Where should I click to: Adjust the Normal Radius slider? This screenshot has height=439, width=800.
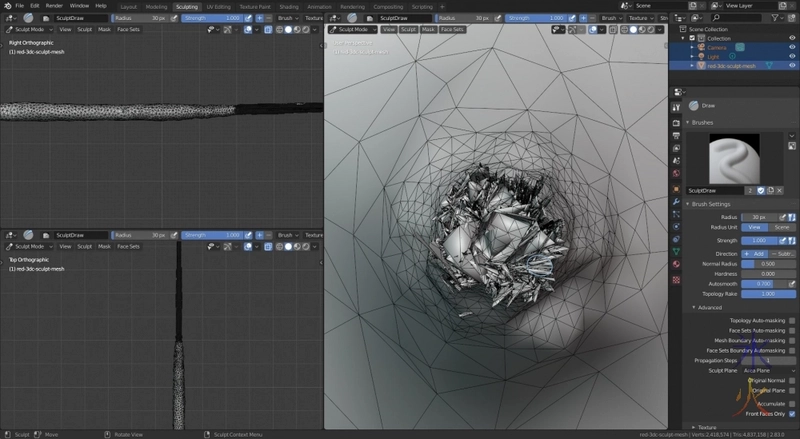coord(768,264)
